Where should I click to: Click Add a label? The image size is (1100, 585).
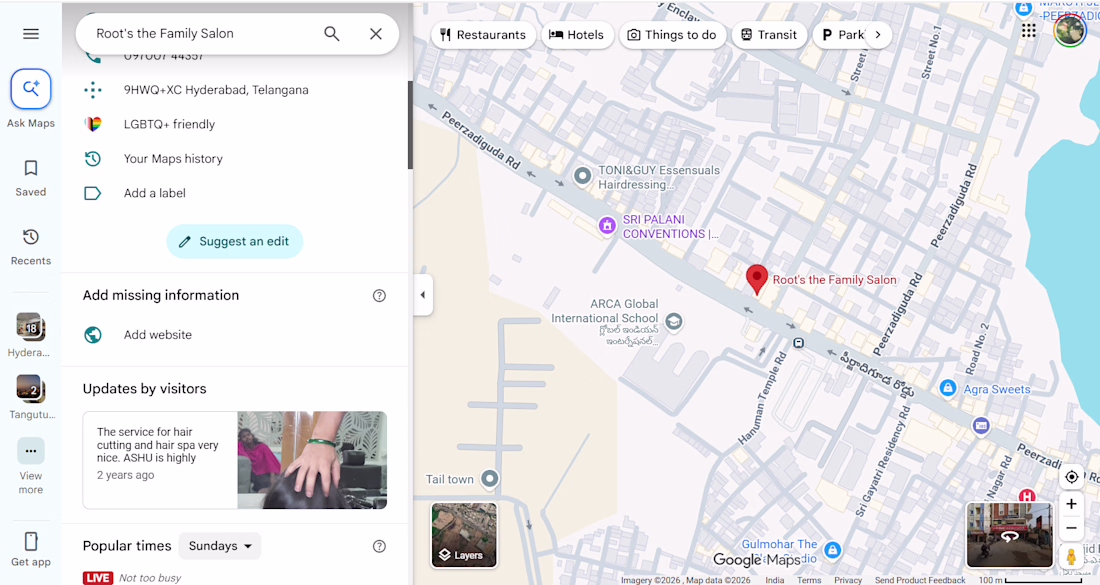(154, 193)
